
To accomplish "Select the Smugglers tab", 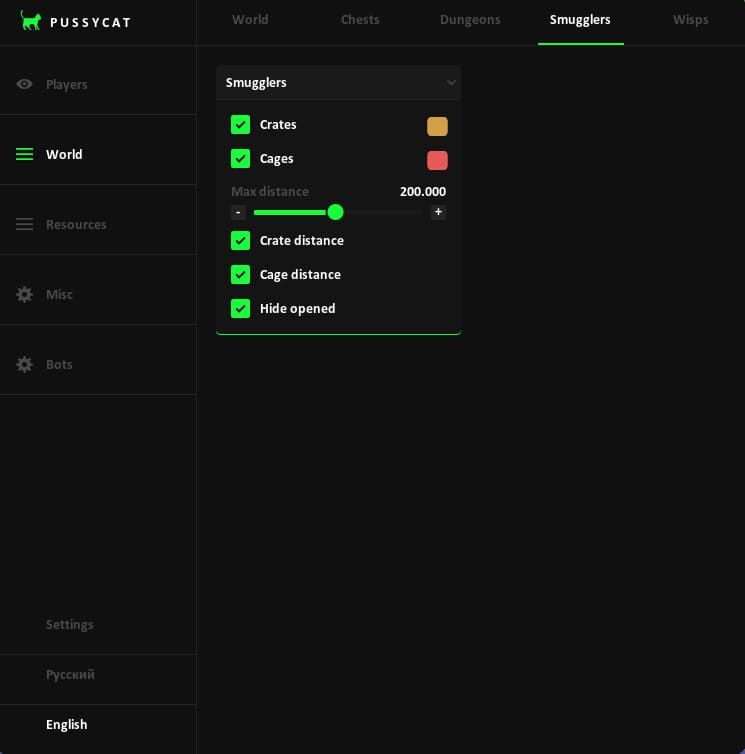I will point(580,20).
